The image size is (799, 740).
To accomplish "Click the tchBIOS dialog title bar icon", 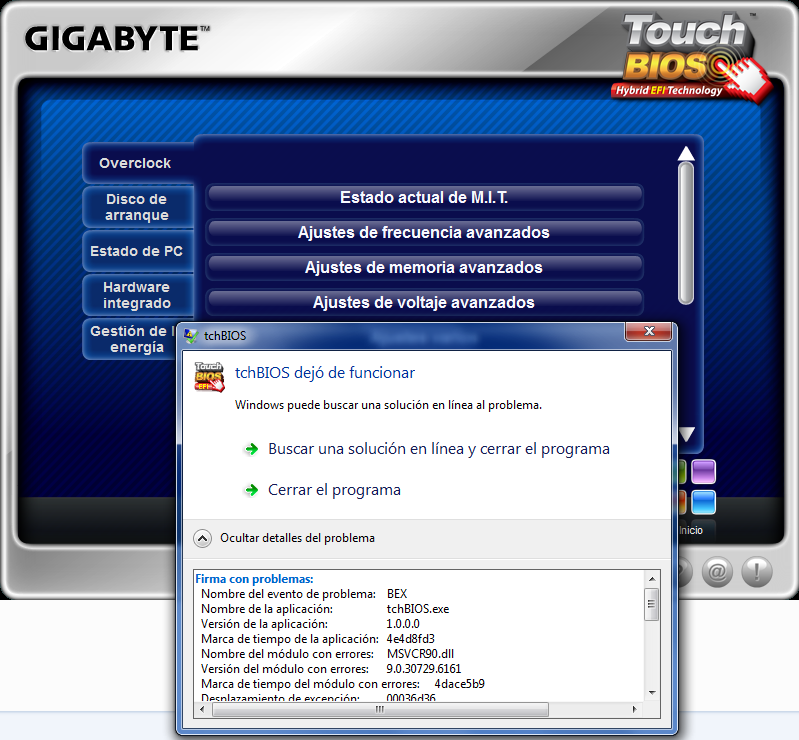I will click(190, 336).
